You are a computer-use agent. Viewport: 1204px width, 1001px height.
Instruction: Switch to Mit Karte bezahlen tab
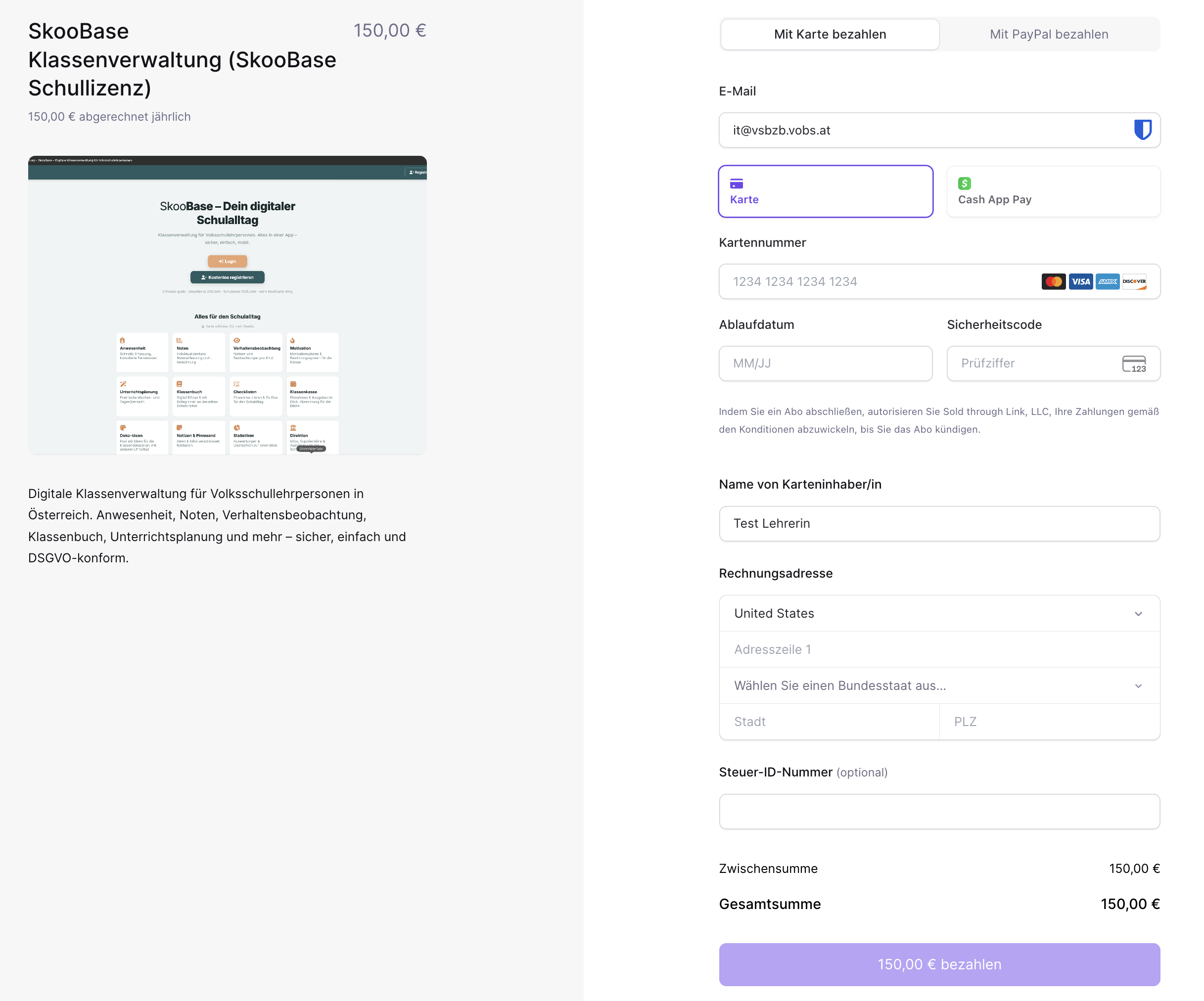tap(830, 35)
